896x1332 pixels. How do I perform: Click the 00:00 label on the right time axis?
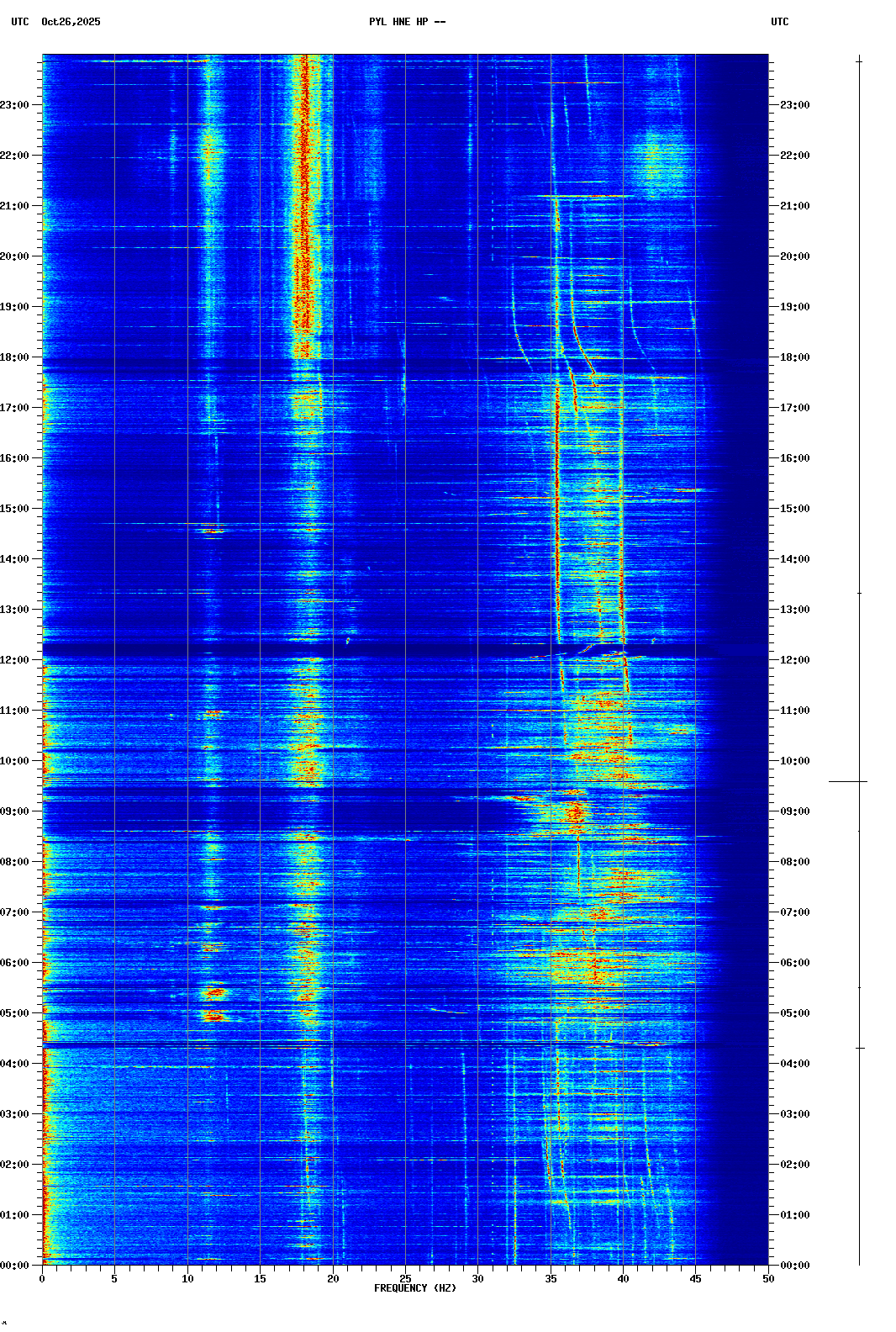click(794, 1266)
